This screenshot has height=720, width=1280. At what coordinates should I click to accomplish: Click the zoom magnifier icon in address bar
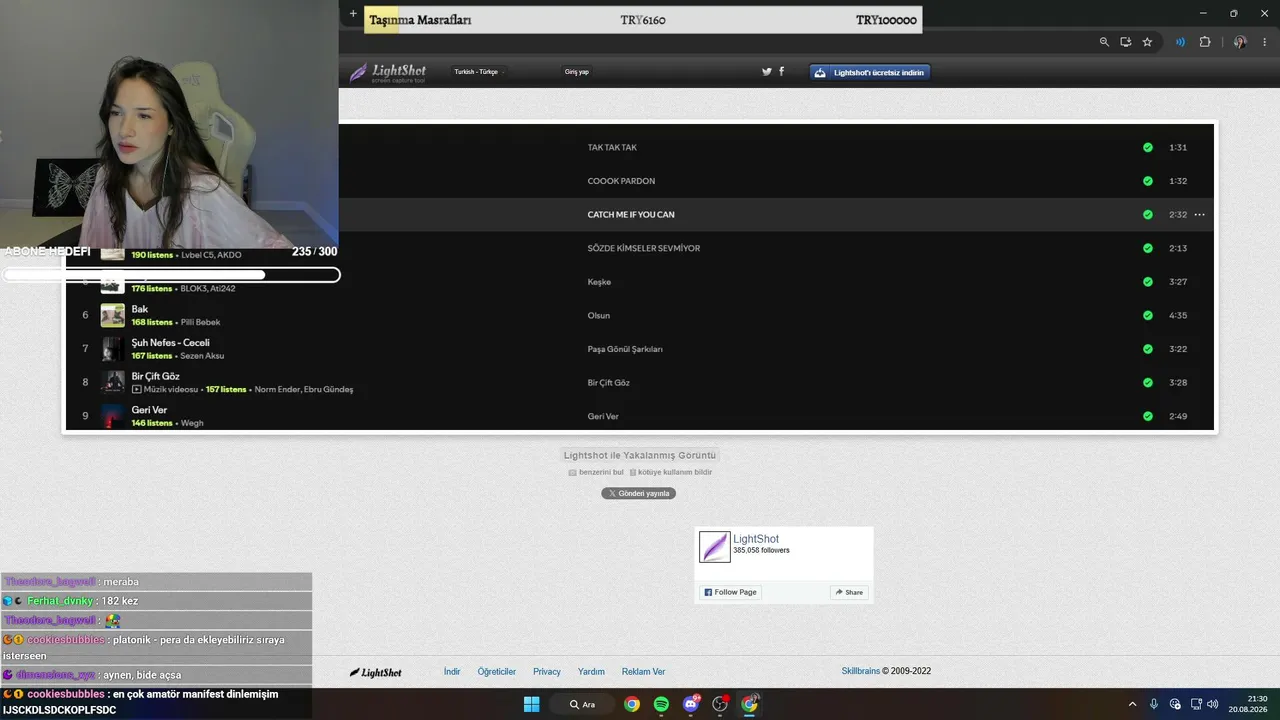(x=1104, y=42)
